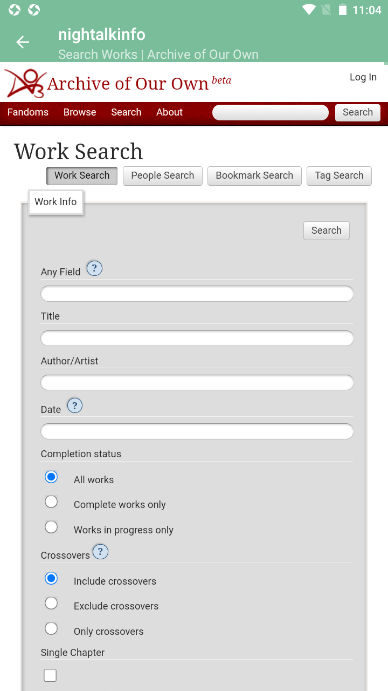Open the About menu
Image resolution: width=388 pixels, height=691 pixels.
[169, 112]
